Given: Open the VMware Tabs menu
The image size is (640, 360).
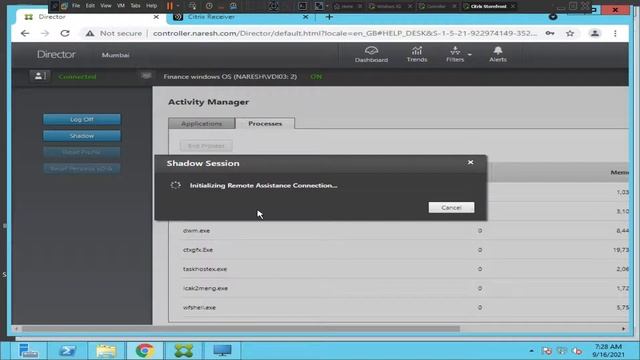Looking at the screenshot, I should coord(136,6).
